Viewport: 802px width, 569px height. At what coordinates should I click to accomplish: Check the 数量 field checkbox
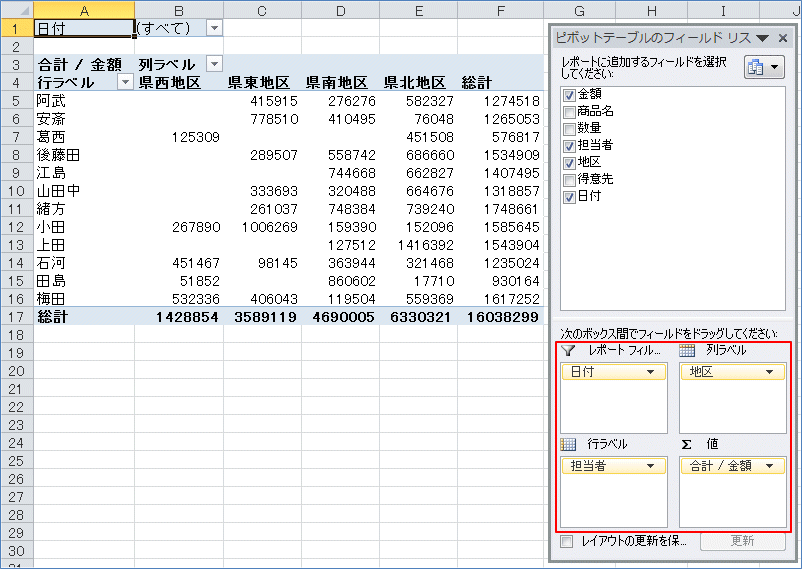click(569, 129)
